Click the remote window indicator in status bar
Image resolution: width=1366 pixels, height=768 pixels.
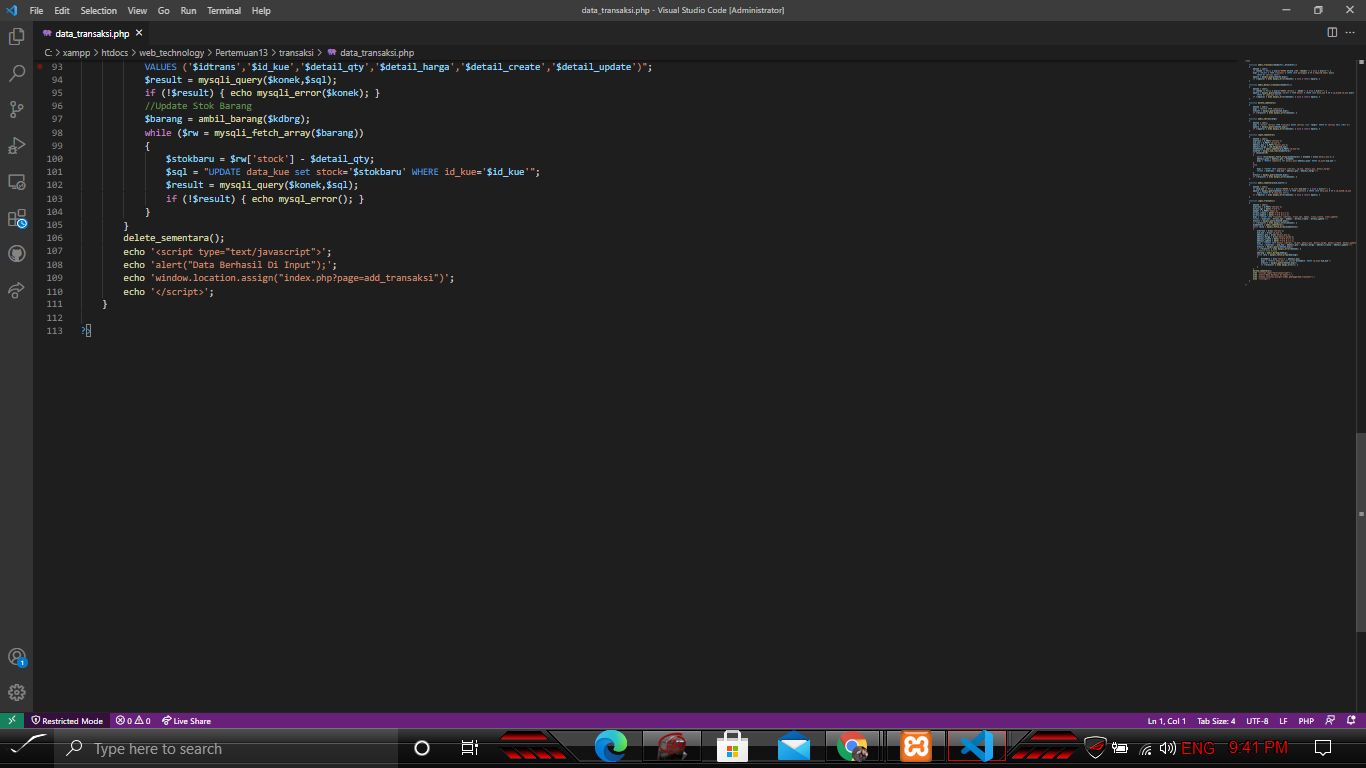[11, 720]
